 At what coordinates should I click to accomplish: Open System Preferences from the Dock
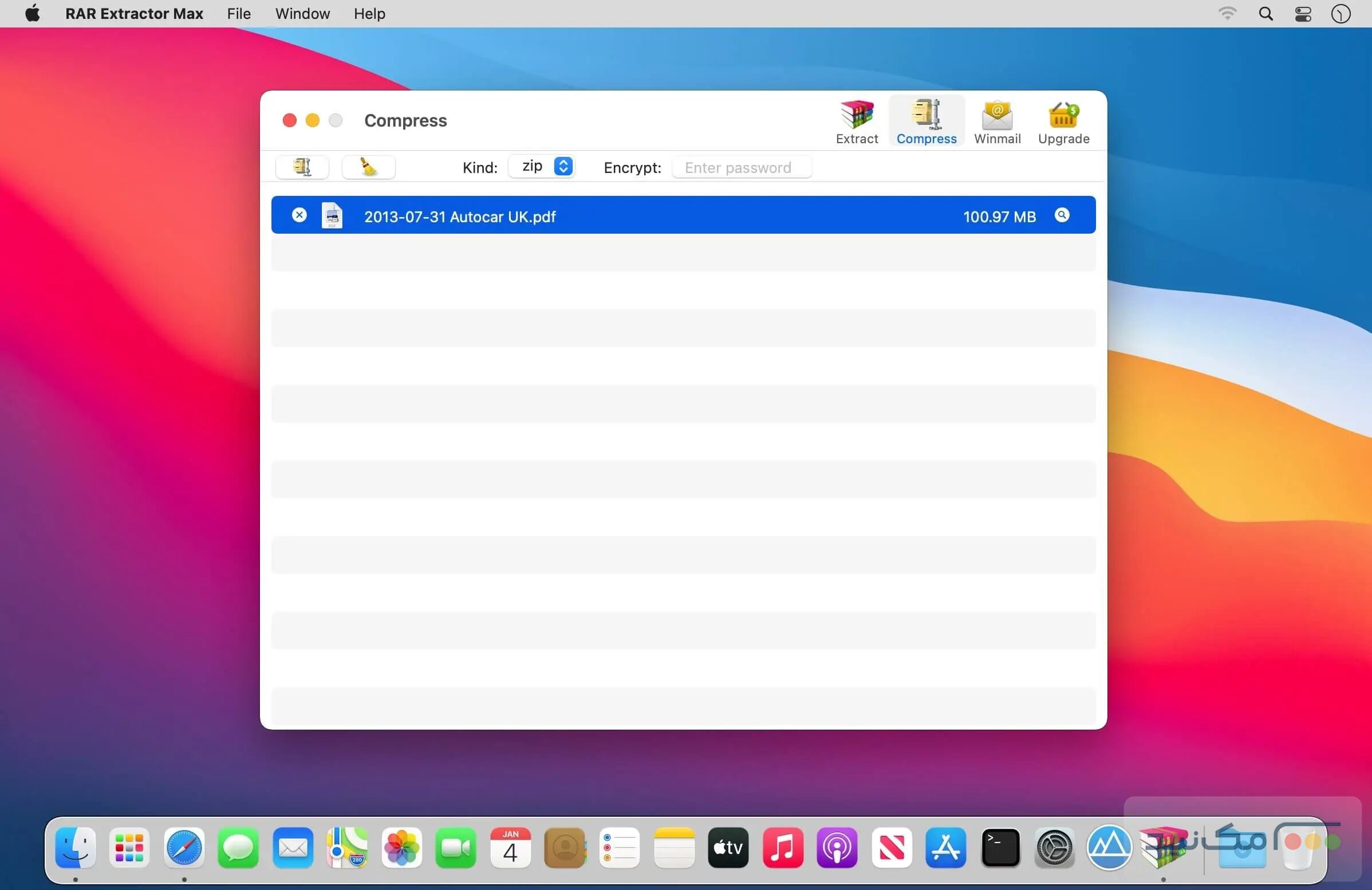[x=1055, y=848]
